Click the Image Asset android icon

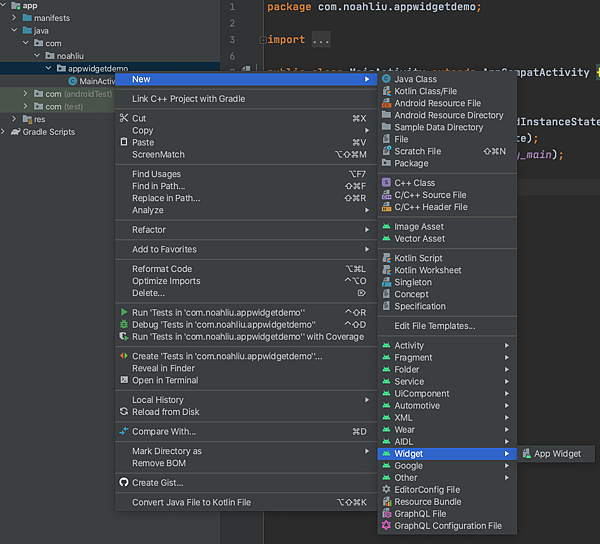click(x=386, y=226)
